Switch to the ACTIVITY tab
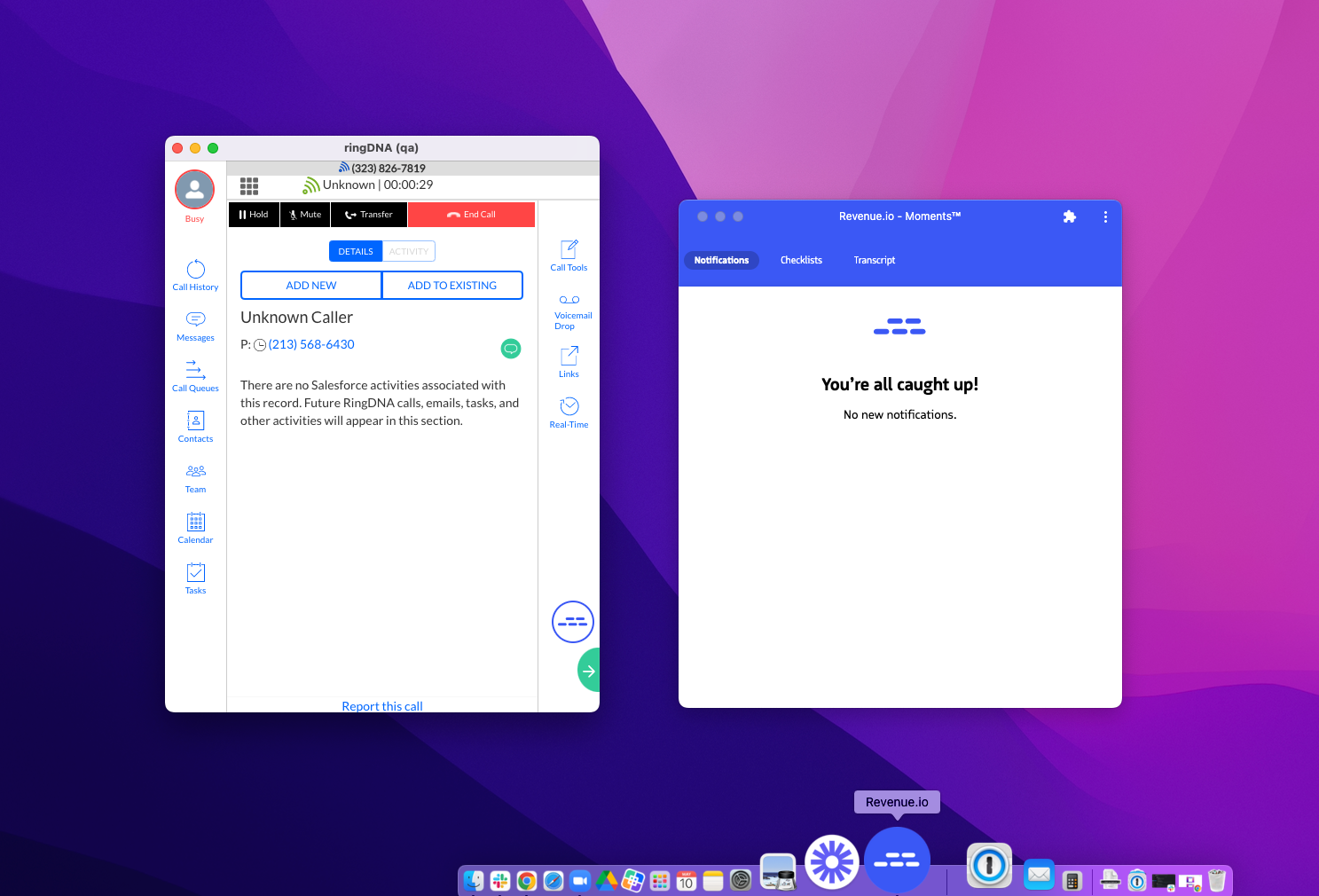Image resolution: width=1319 pixels, height=896 pixels. [409, 251]
